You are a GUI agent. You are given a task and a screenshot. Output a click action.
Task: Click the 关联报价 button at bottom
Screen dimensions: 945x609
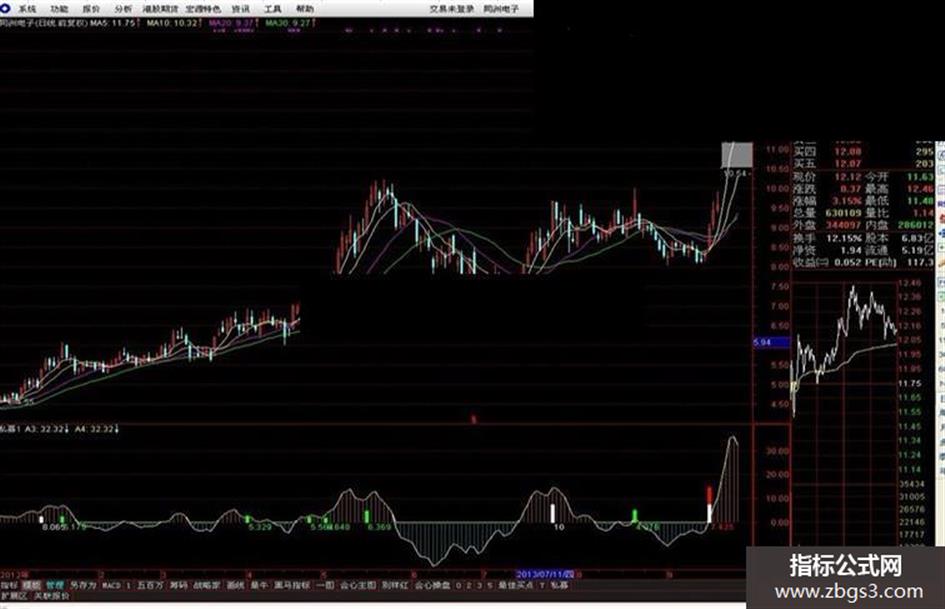[x=51, y=596]
